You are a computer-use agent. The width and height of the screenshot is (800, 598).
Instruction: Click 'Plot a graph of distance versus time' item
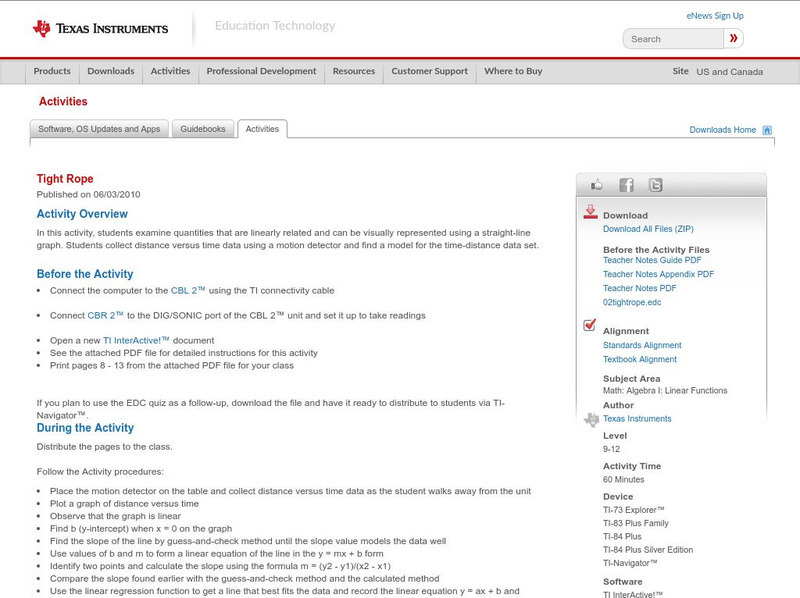pos(124,504)
